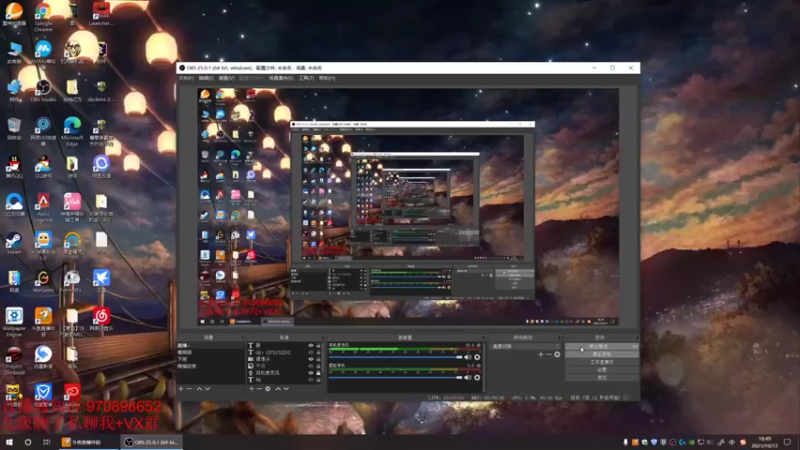Screen dimensions: 800x450
Task: Click the Audio Mixer vertical scrollbar
Action: pyautogui.click(x=484, y=367)
